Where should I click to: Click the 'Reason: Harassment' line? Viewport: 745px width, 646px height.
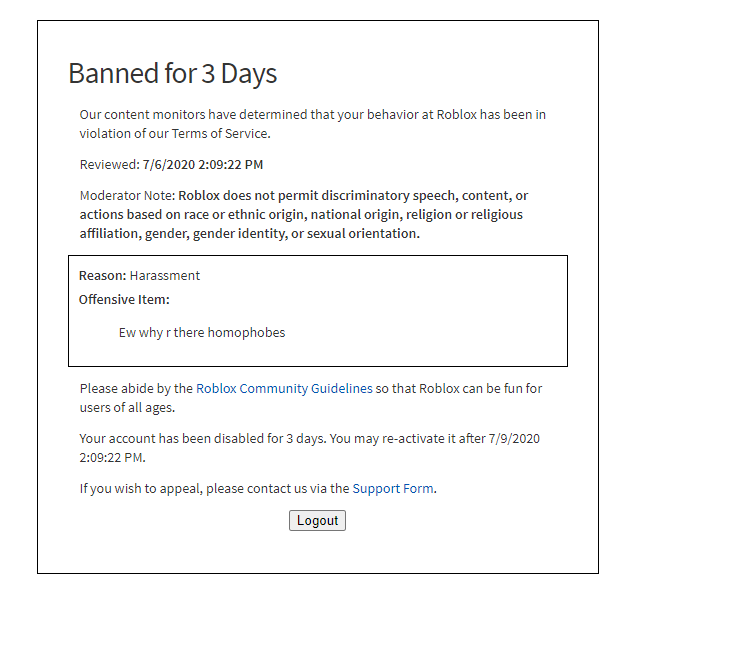[x=139, y=276]
